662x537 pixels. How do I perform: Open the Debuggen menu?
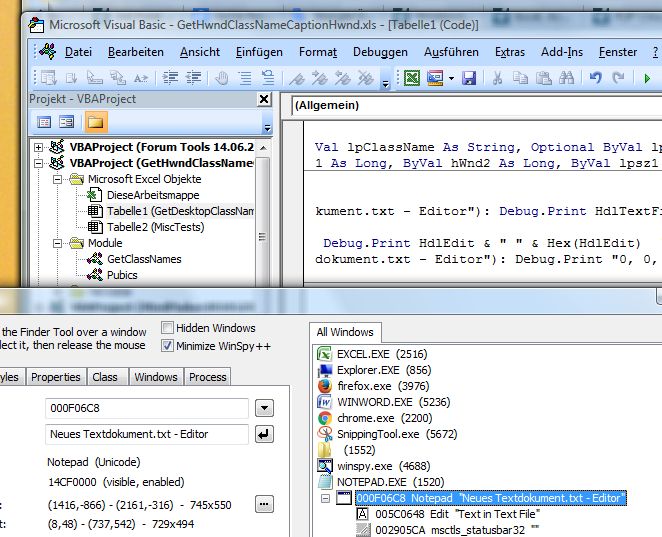(x=380, y=52)
